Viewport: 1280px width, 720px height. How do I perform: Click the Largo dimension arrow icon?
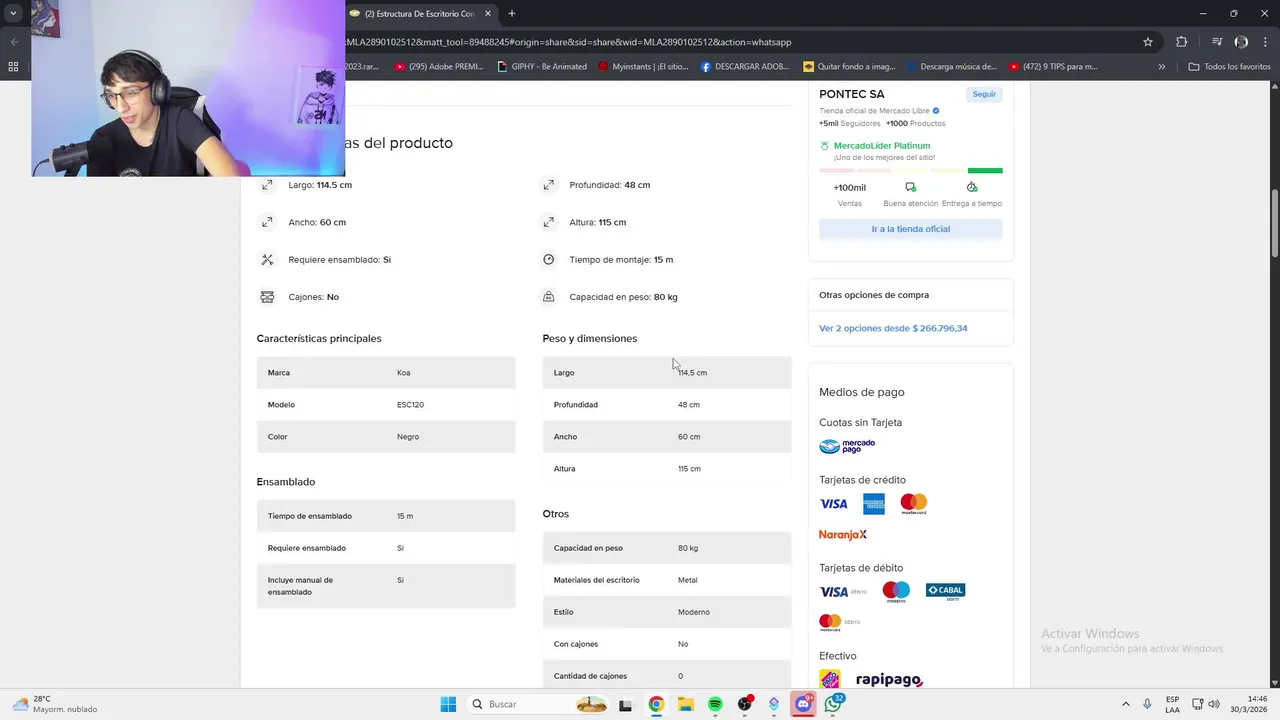pyautogui.click(x=267, y=185)
